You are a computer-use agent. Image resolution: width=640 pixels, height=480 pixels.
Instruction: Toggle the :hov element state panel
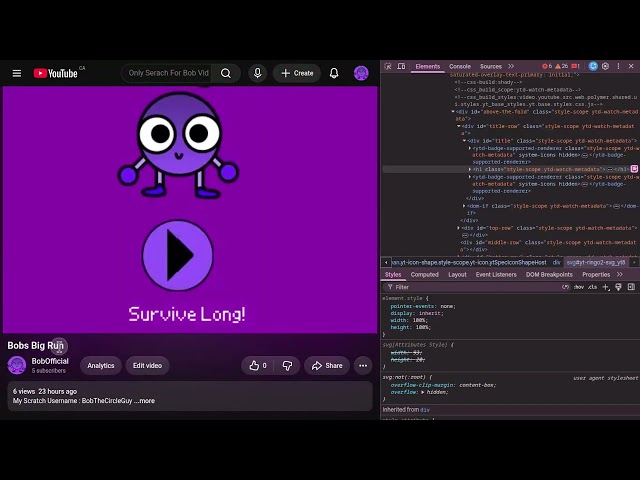(x=579, y=287)
